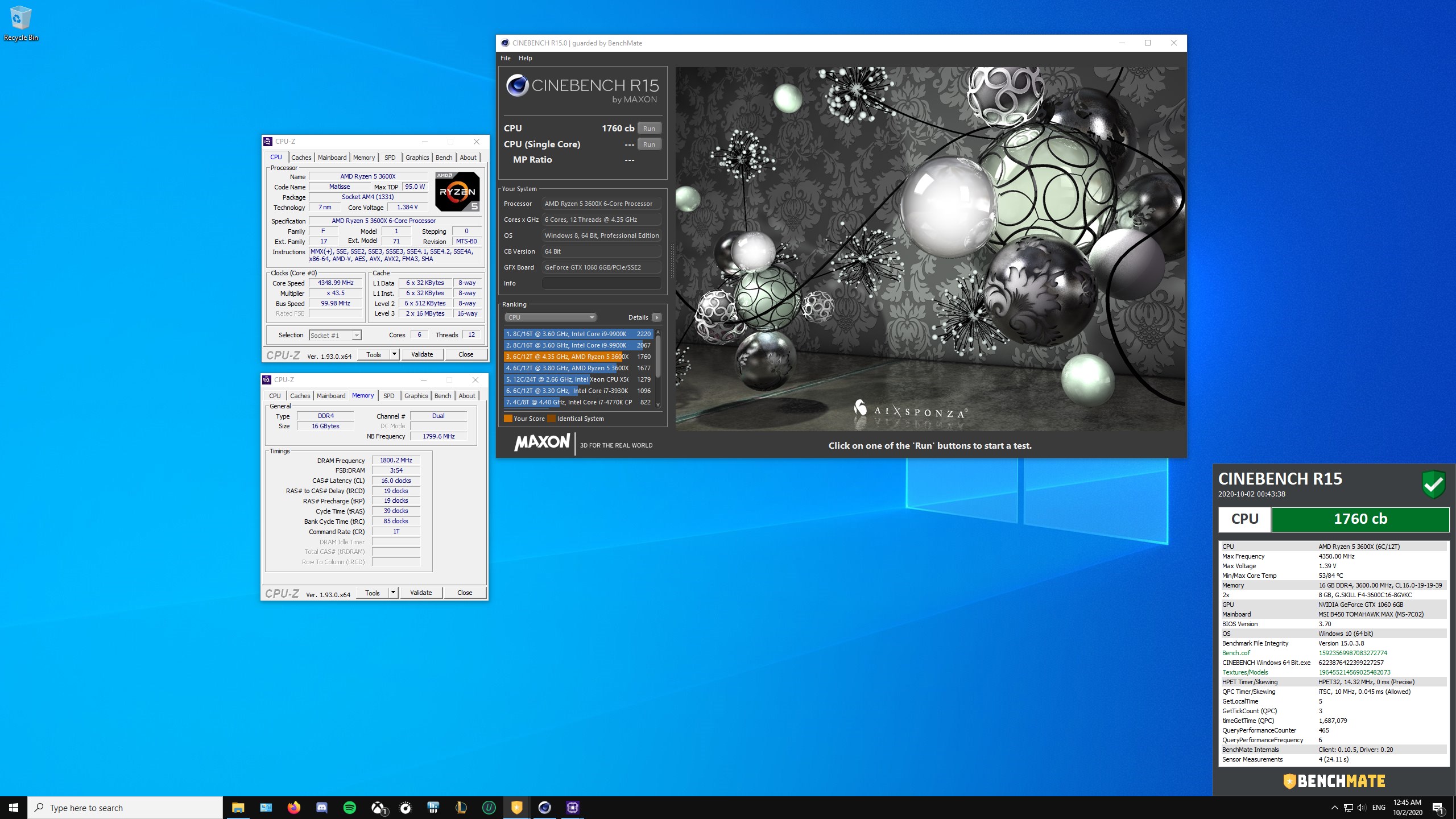Click Tools button in lower CPU-Z window
Viewport: 1456px width, 819px height.
pos(373,593)
